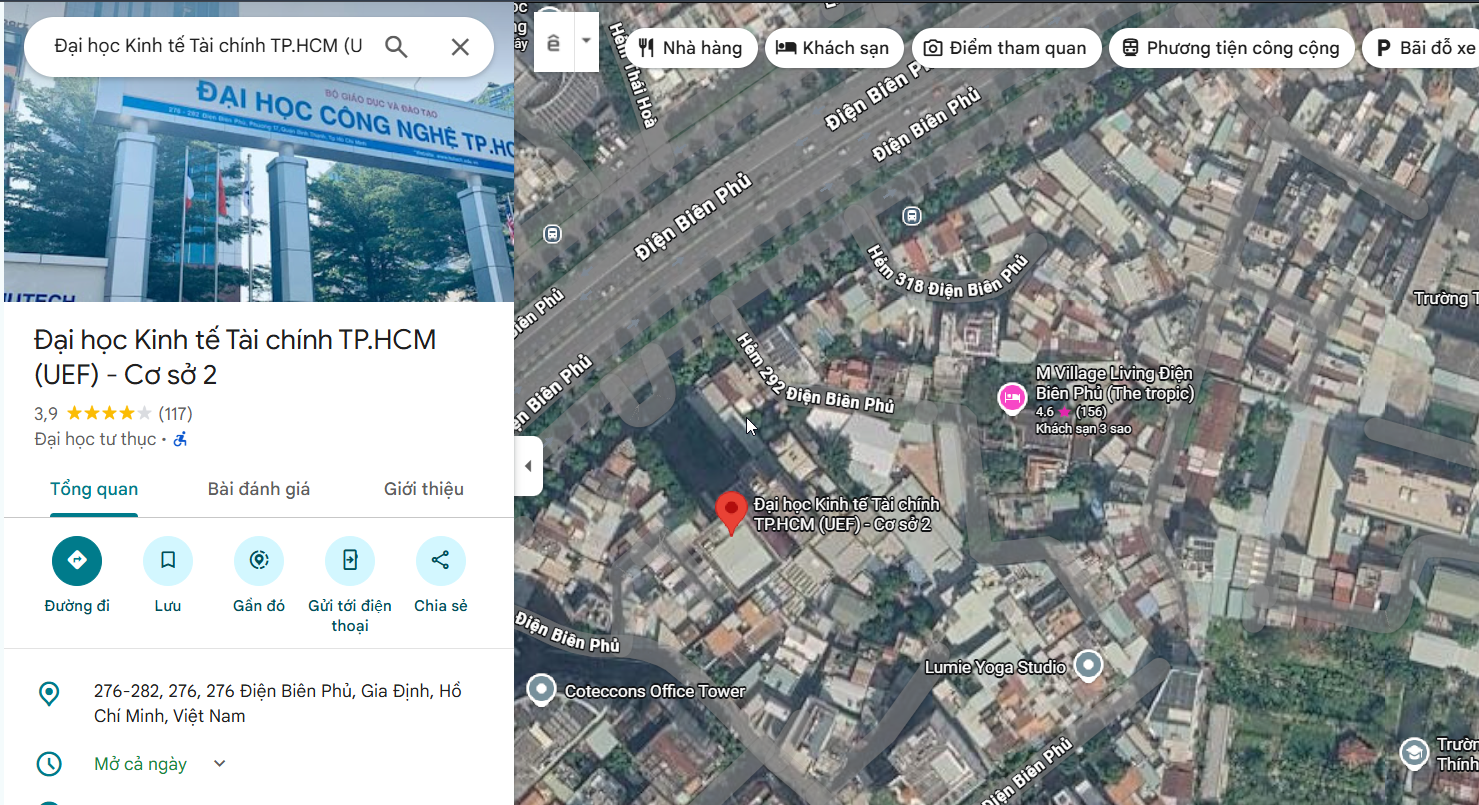The image size is (1479, 805).
Task: Click the Lumie Yoga Studio map marker icon
Action: [x=1088, y=666]
